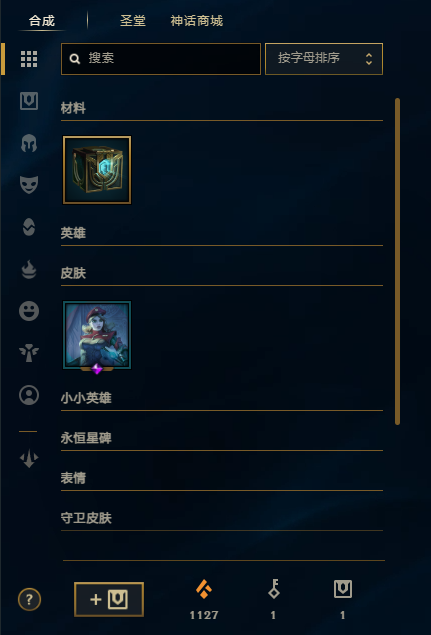431x635 pixels.
Task: Focus the 搜索 search field
Action: pos(161,59)
